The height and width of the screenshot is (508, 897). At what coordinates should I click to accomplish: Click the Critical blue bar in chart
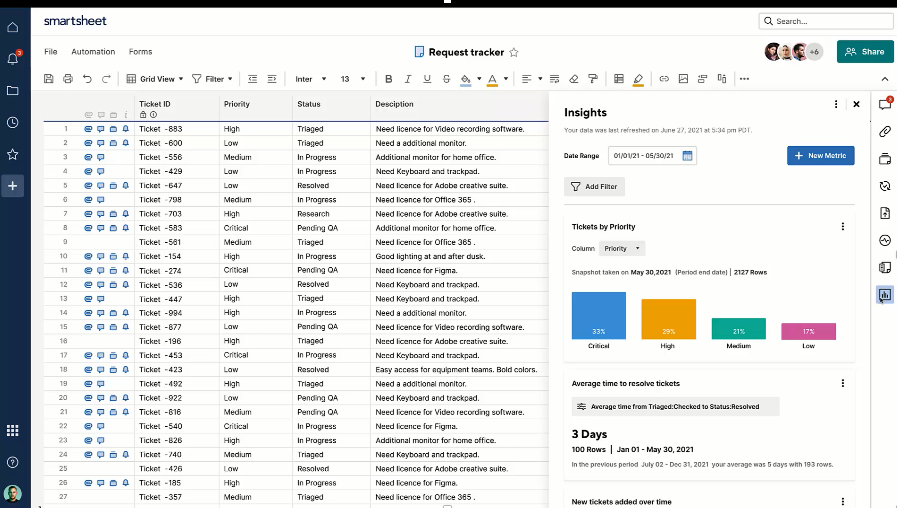point(598,316)
